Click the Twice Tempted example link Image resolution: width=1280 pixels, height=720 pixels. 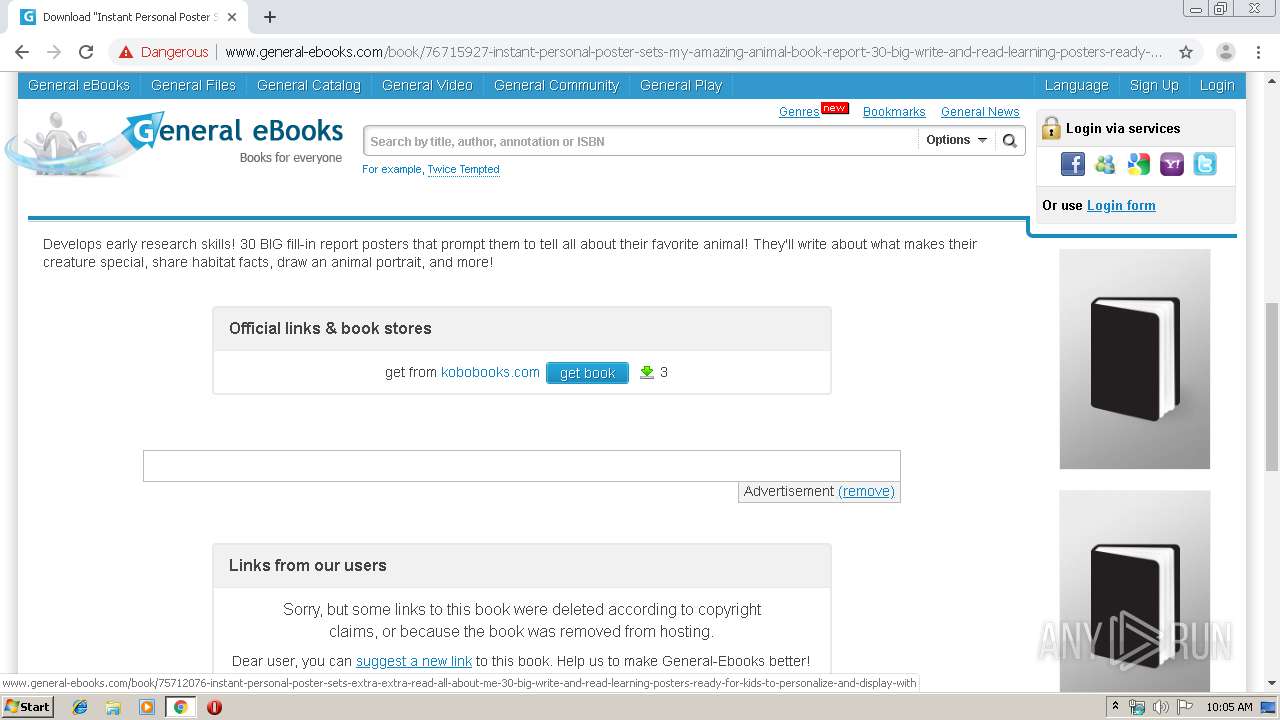point(463,169)
